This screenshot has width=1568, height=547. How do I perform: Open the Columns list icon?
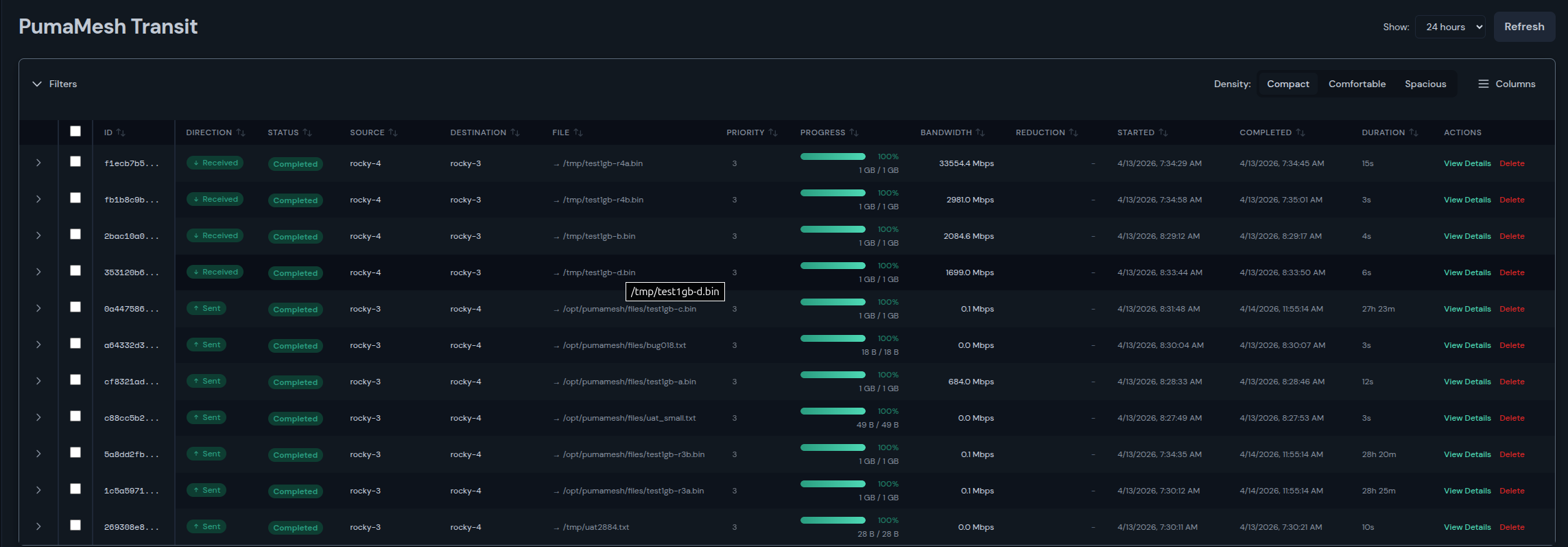pyautogui.click(x=1483, y=84)
